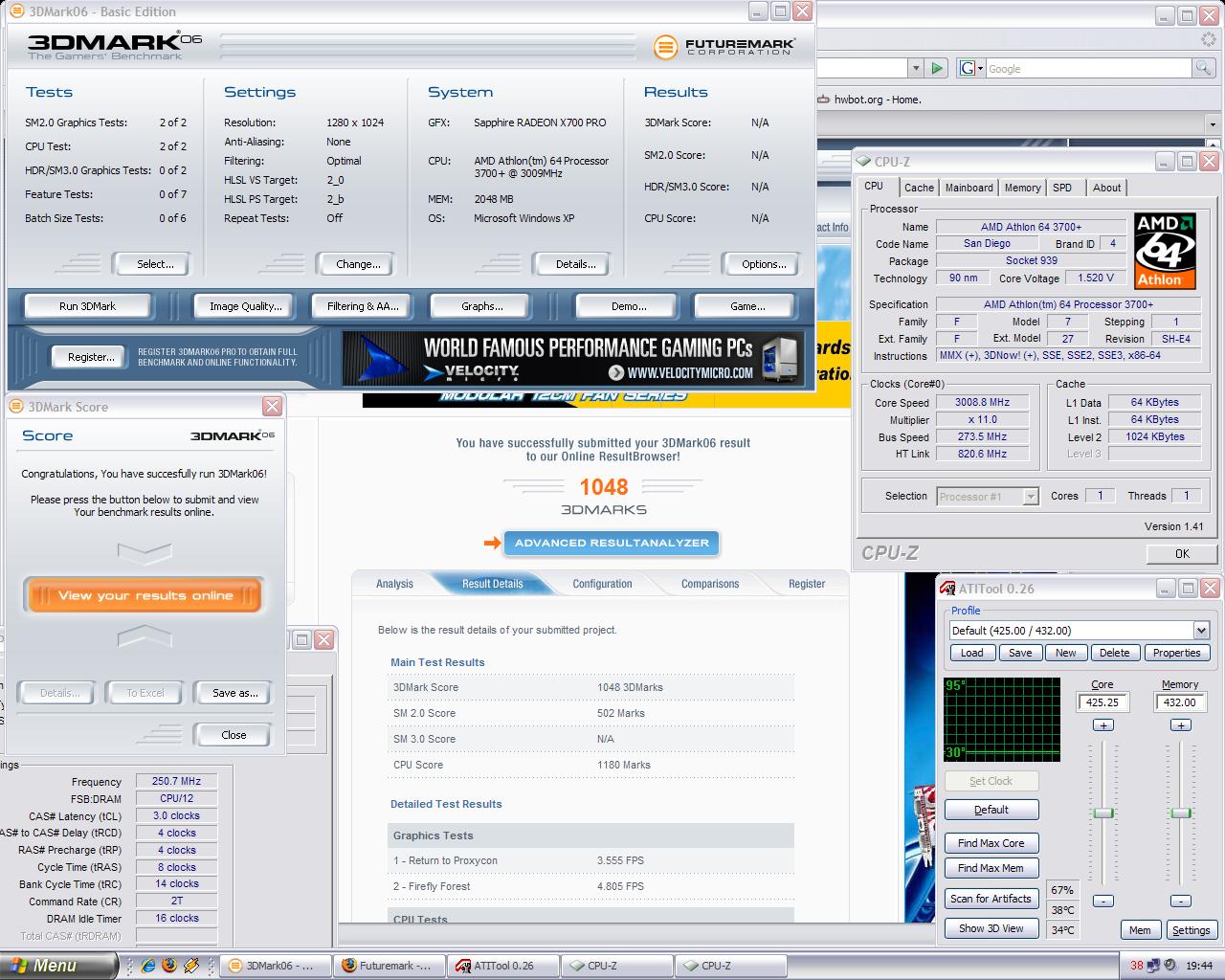This screenshot has width=1225, height=980.
Task: Click View your results online
Action: point(145,595)
